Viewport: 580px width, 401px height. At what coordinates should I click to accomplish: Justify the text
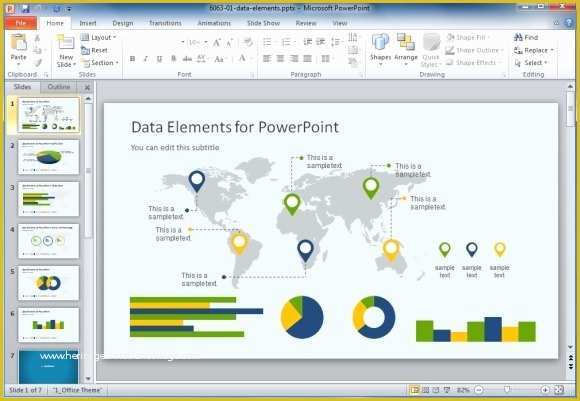coord(307,58)
